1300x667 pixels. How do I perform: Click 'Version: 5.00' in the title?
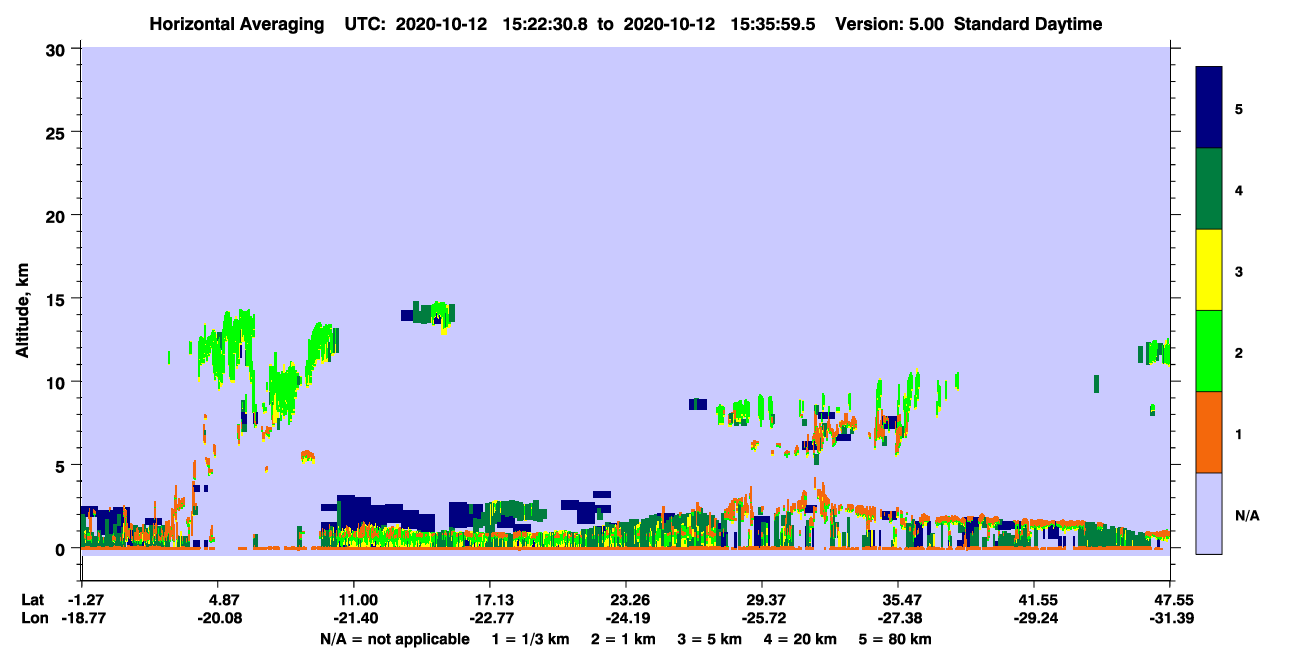point(890,24)
